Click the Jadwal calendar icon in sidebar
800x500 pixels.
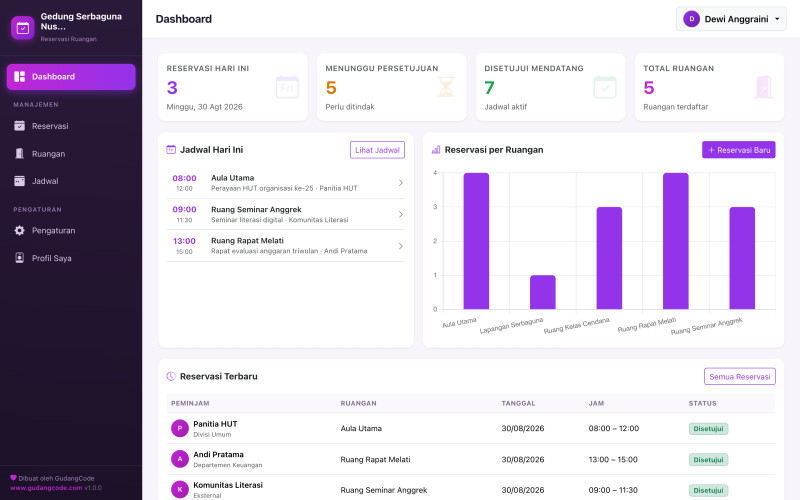pos(19,181)
